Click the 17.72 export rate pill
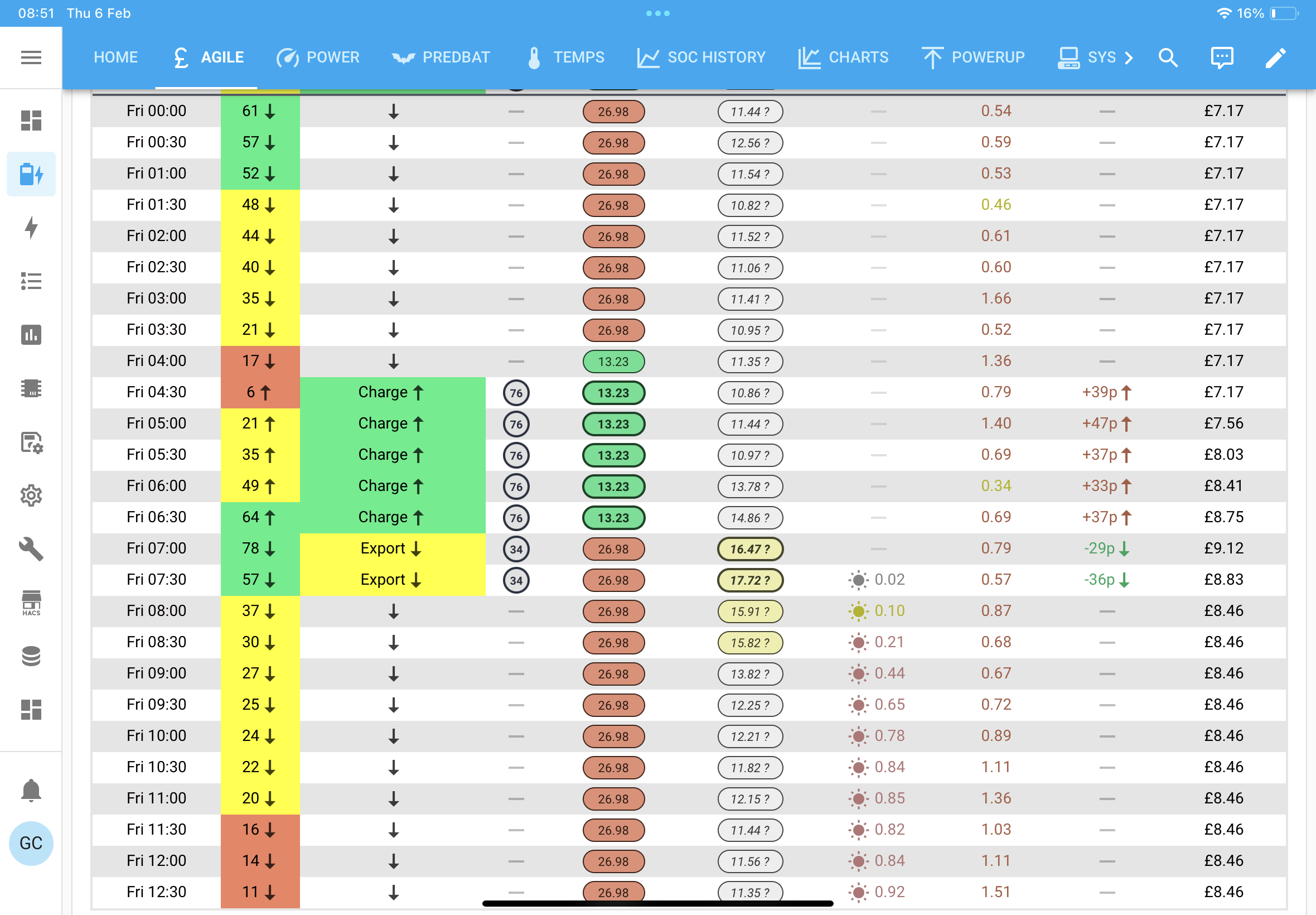The image size is (1316, 915). (750, 580)
